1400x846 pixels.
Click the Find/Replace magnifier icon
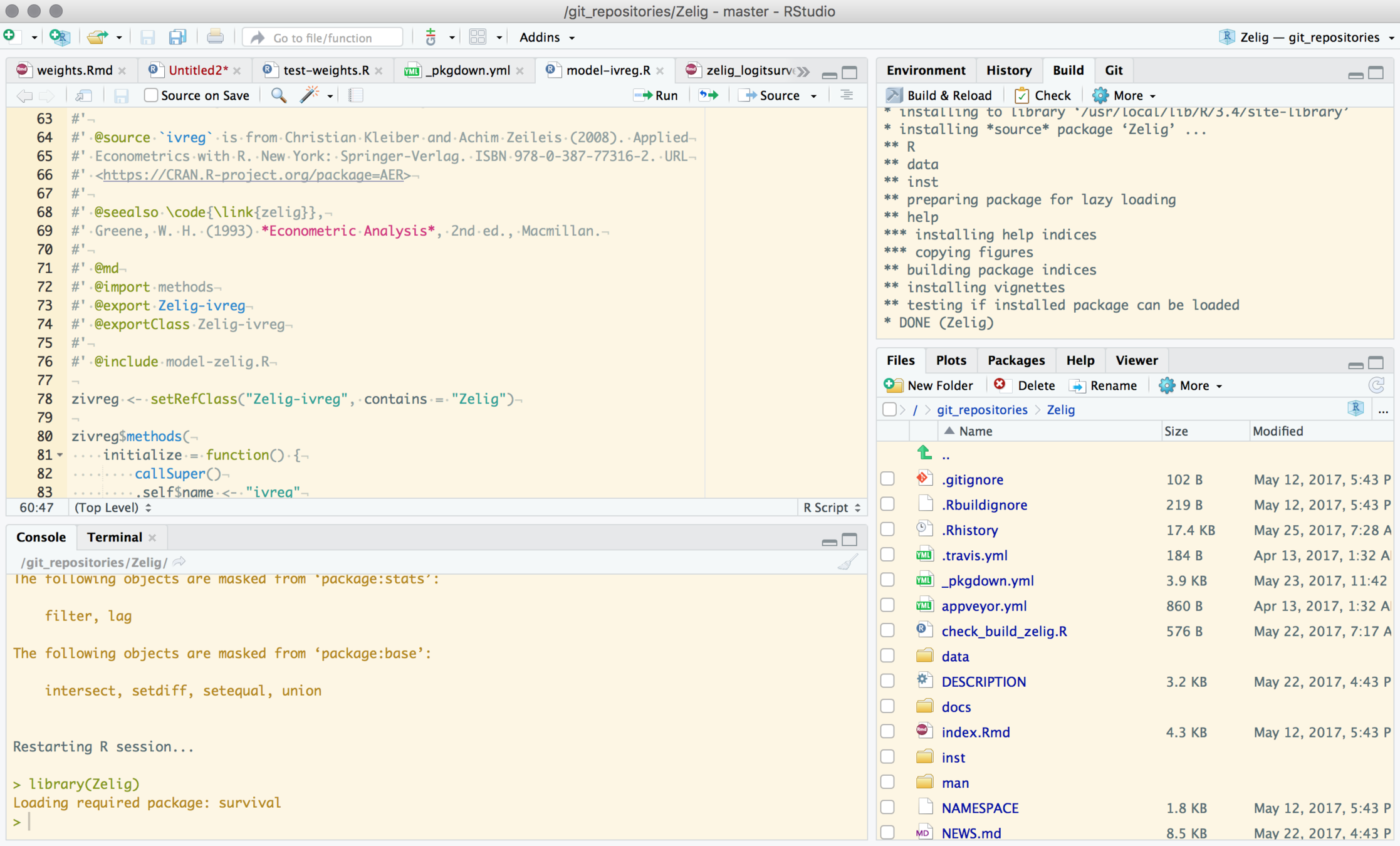[x=278, y=95]
